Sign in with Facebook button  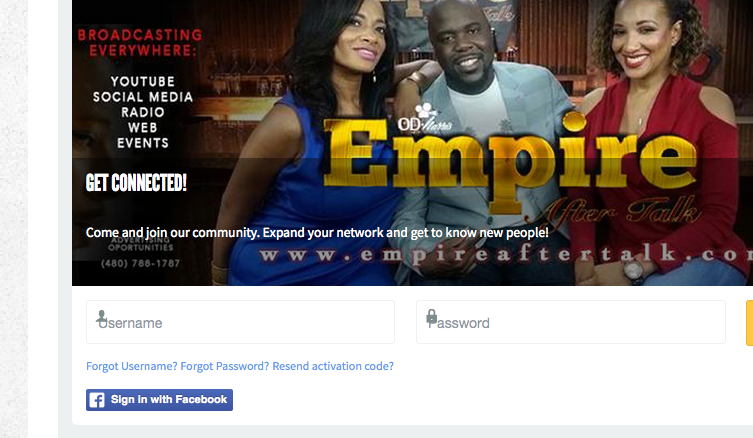click(159, 400)
